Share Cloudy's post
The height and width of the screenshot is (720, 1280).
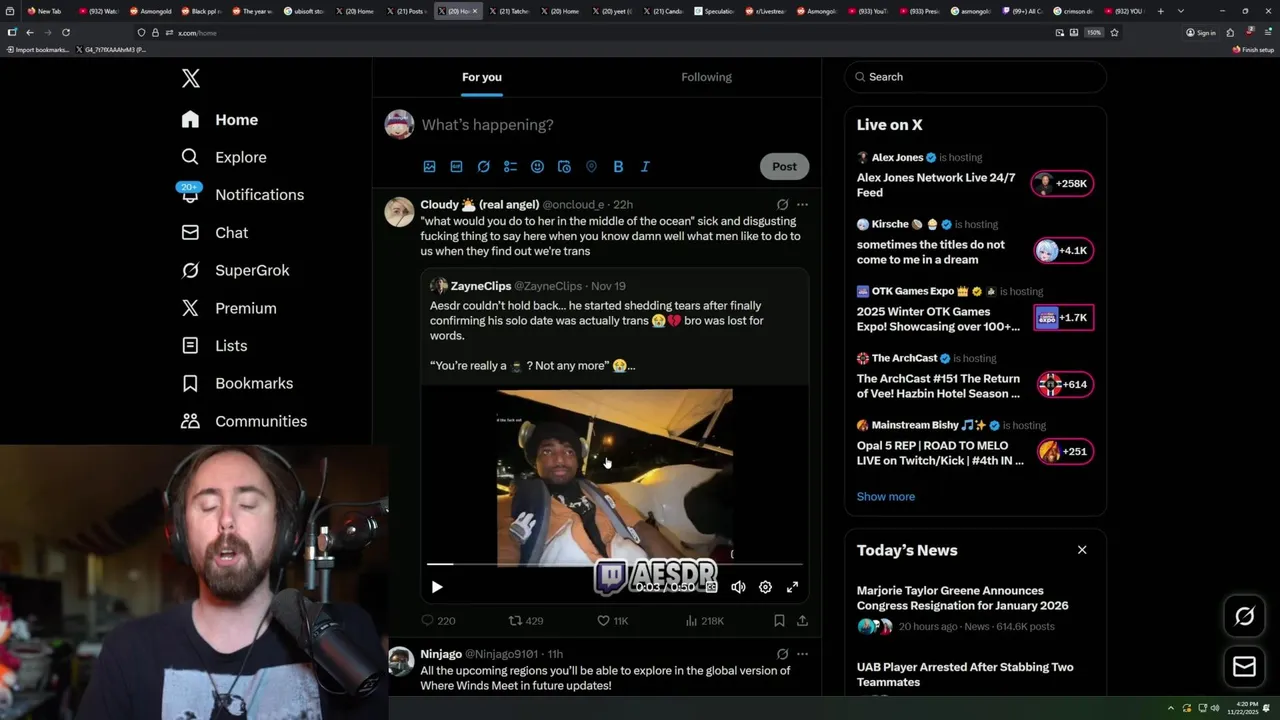[x=802, y=621]
